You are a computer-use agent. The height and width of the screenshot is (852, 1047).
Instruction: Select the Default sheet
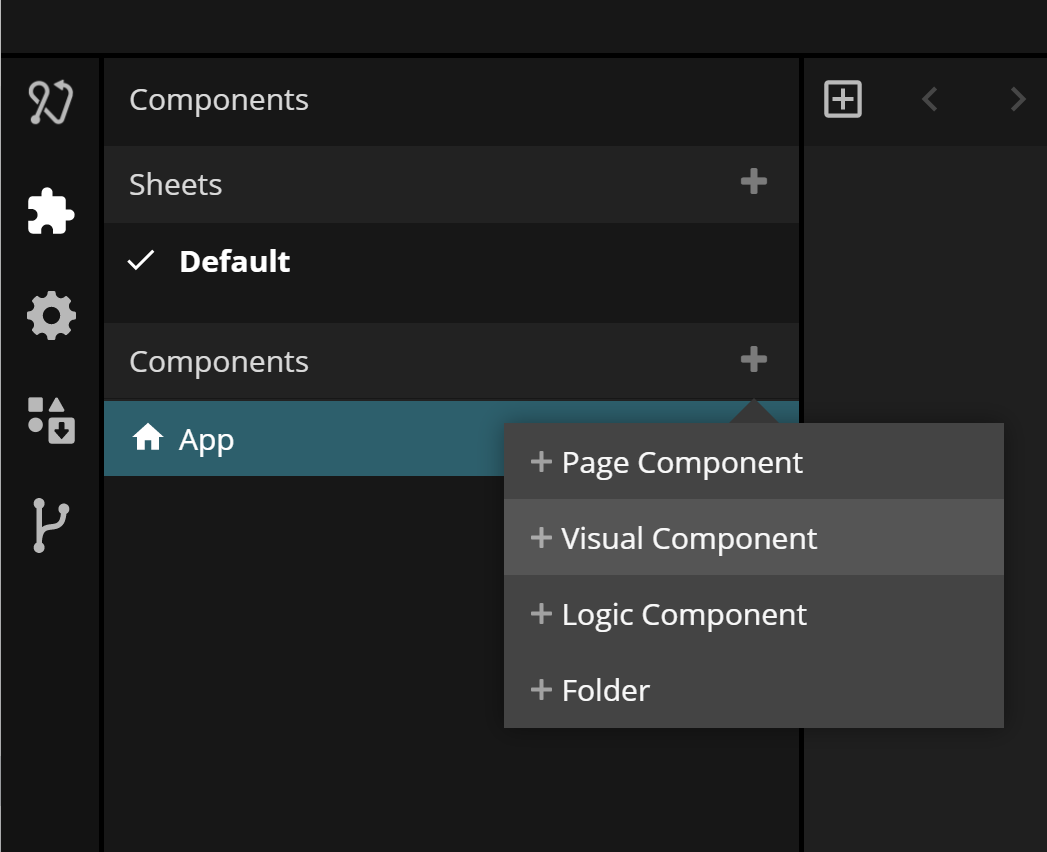235,262
